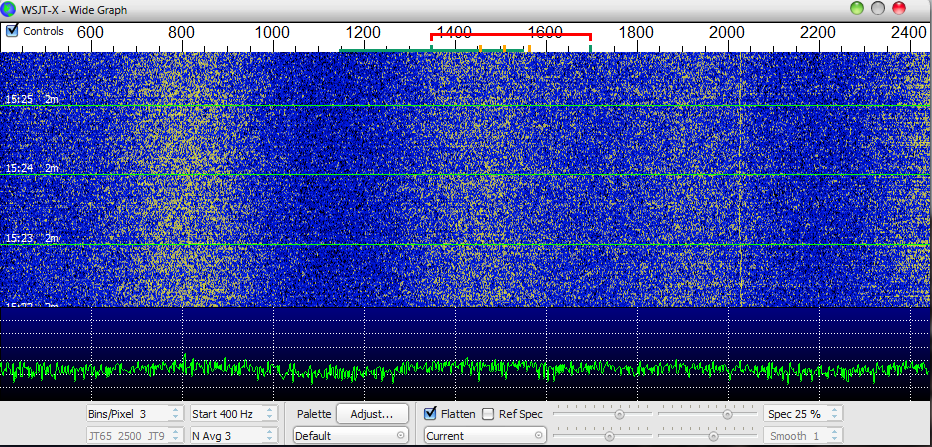932x447 pixels.
Task: Uncheck the Controls checkbox
Action: click(12, 31)
